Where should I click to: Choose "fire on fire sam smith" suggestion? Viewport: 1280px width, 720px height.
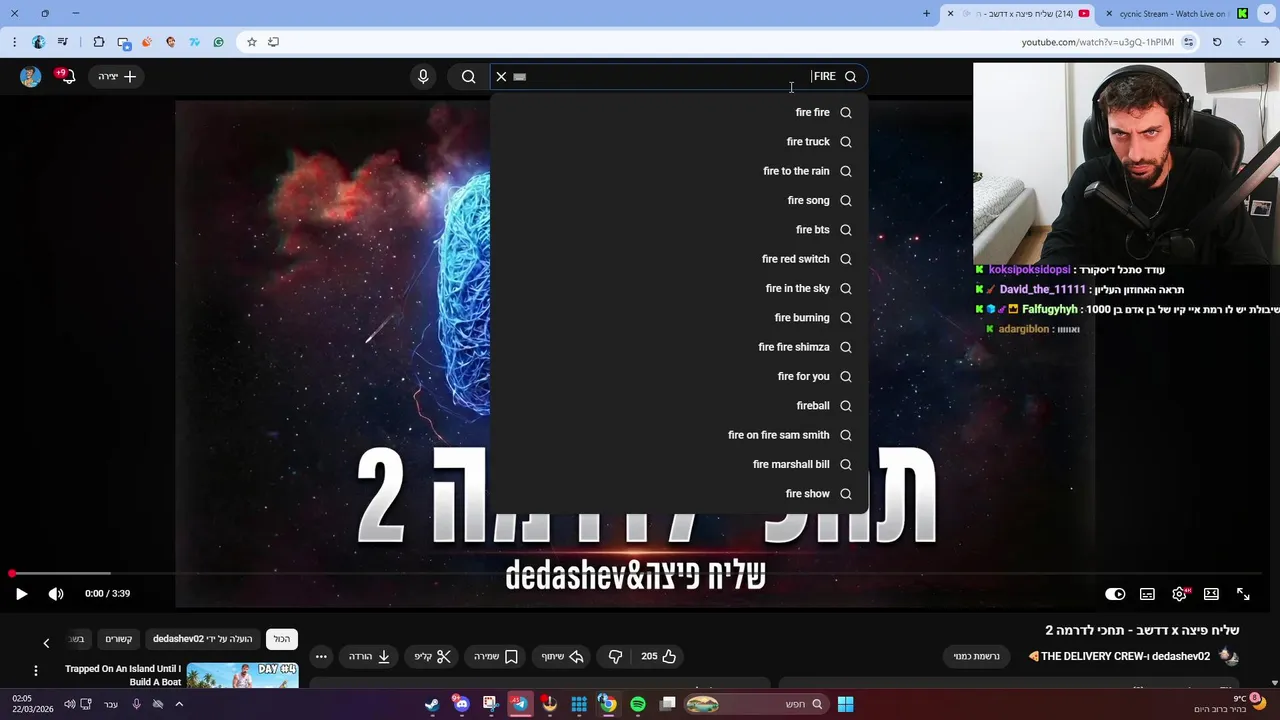[x=679, y=435]
